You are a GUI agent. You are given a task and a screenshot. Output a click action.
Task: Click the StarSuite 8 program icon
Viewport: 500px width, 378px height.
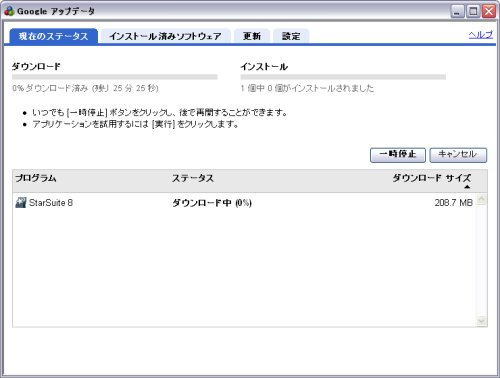pyautogui.click(x=21, y=202)
